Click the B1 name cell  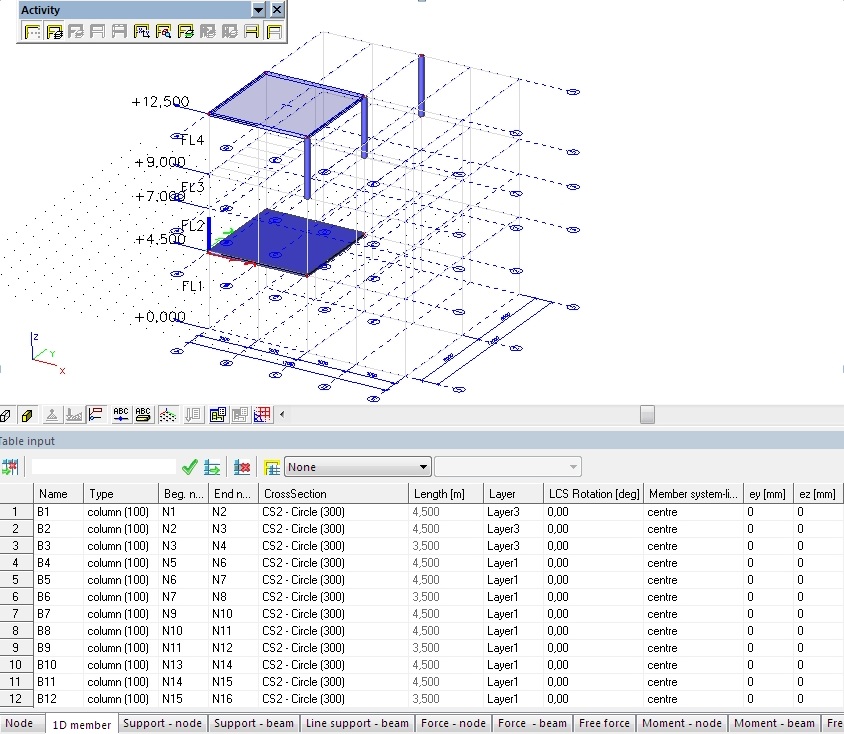click(x=58, y=512)
